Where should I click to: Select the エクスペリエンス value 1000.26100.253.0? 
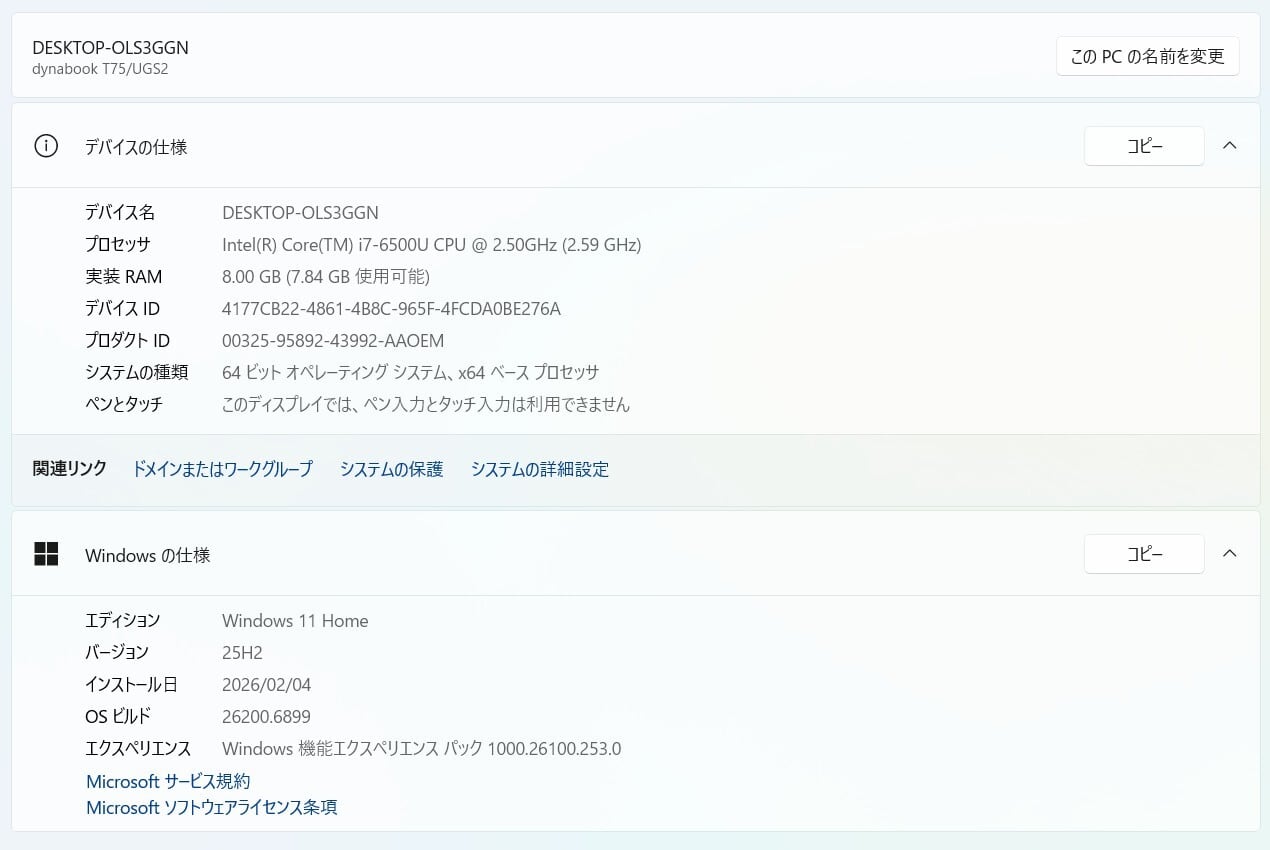tap(421, 748)
